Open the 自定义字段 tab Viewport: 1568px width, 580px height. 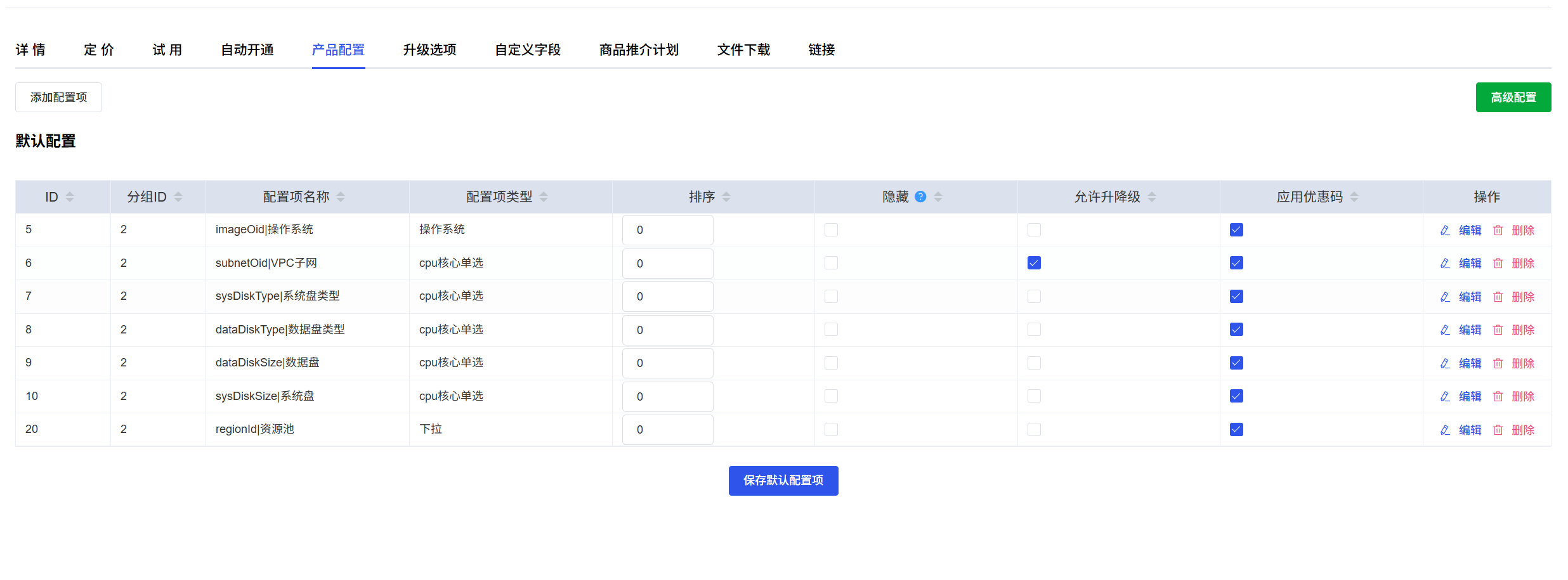(527, 50)
